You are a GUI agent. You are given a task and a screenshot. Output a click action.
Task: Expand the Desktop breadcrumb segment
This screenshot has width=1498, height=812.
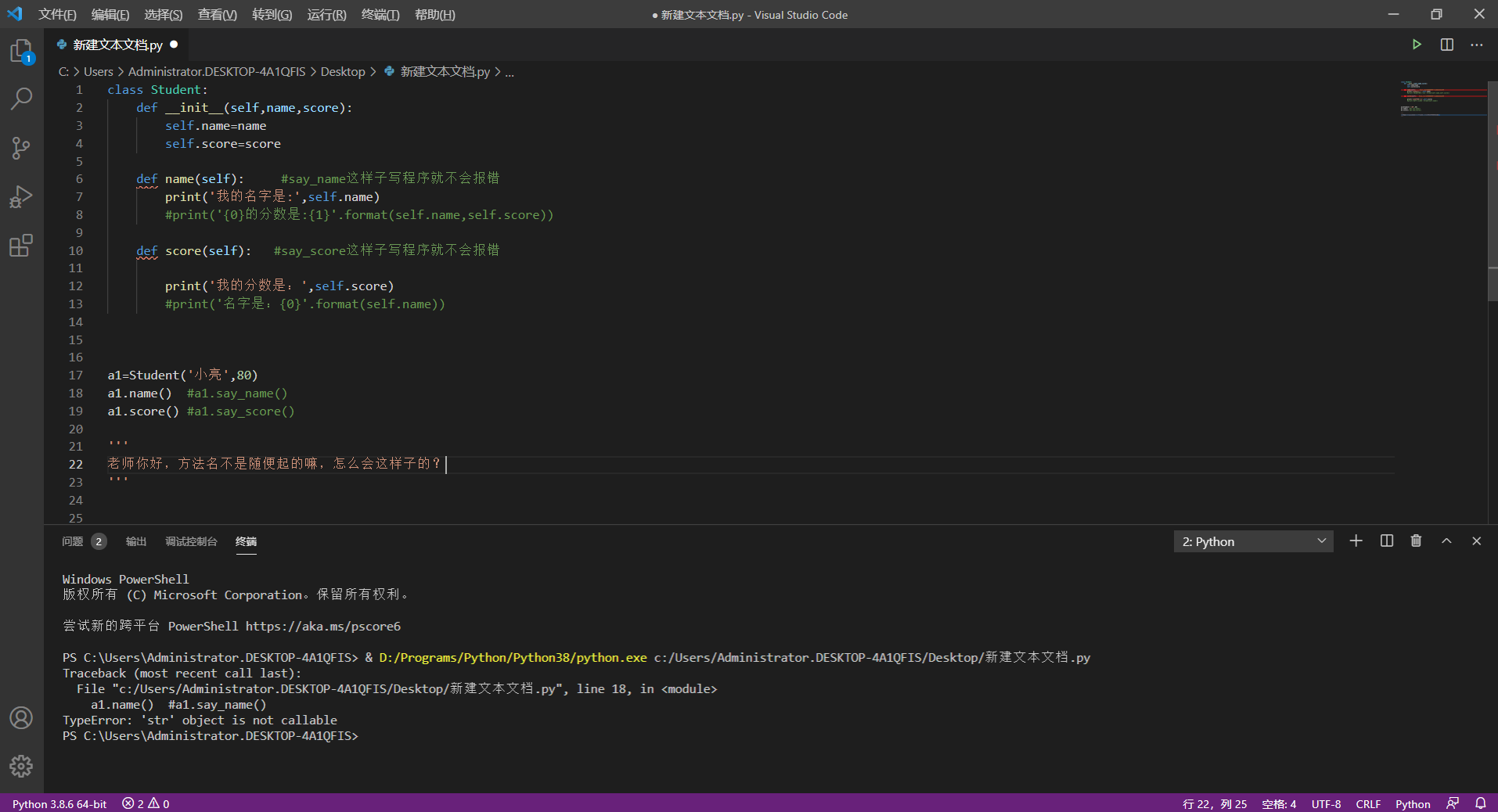[x=343, y=71]
